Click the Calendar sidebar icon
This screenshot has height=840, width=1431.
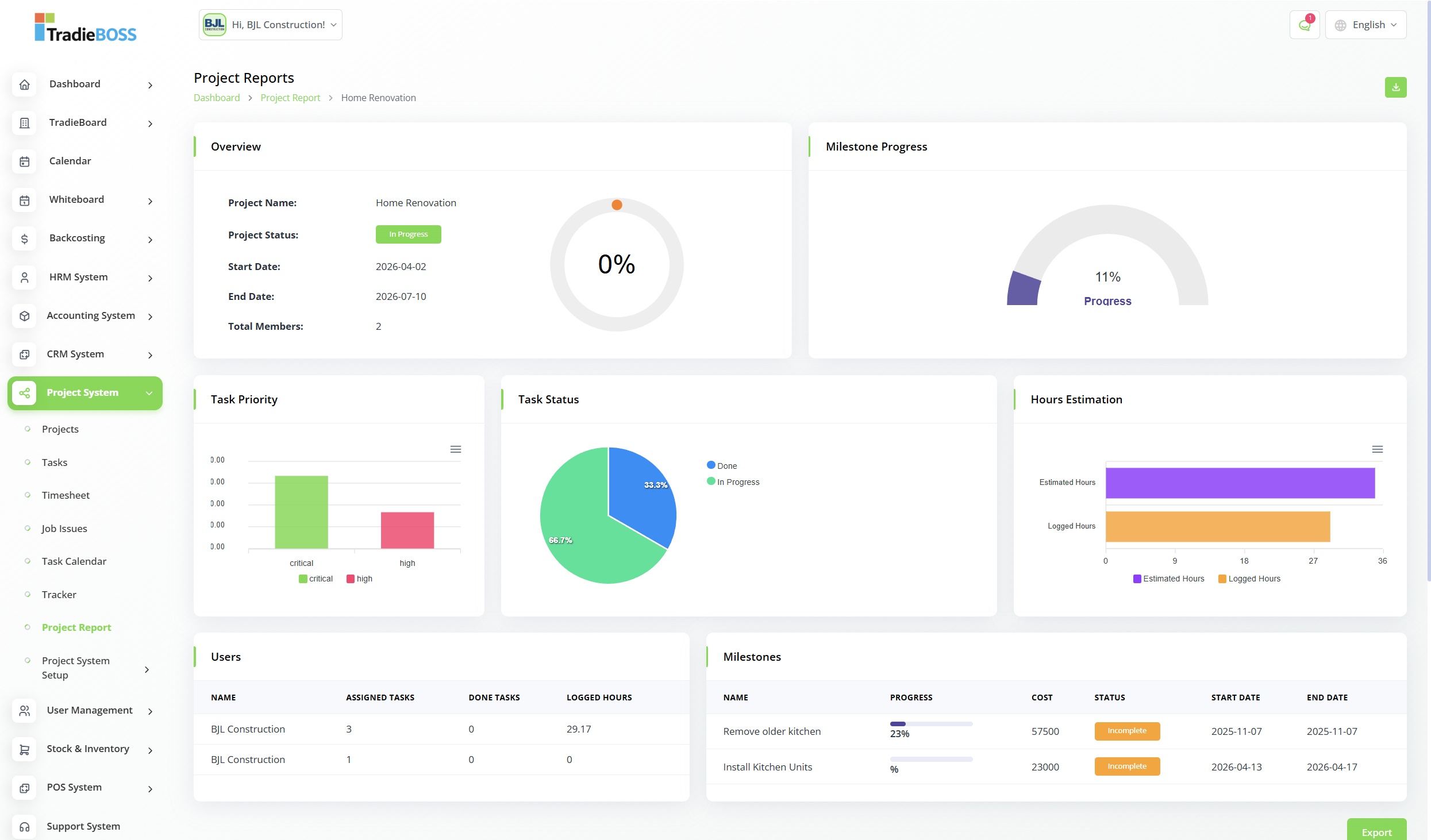[24, 161]
